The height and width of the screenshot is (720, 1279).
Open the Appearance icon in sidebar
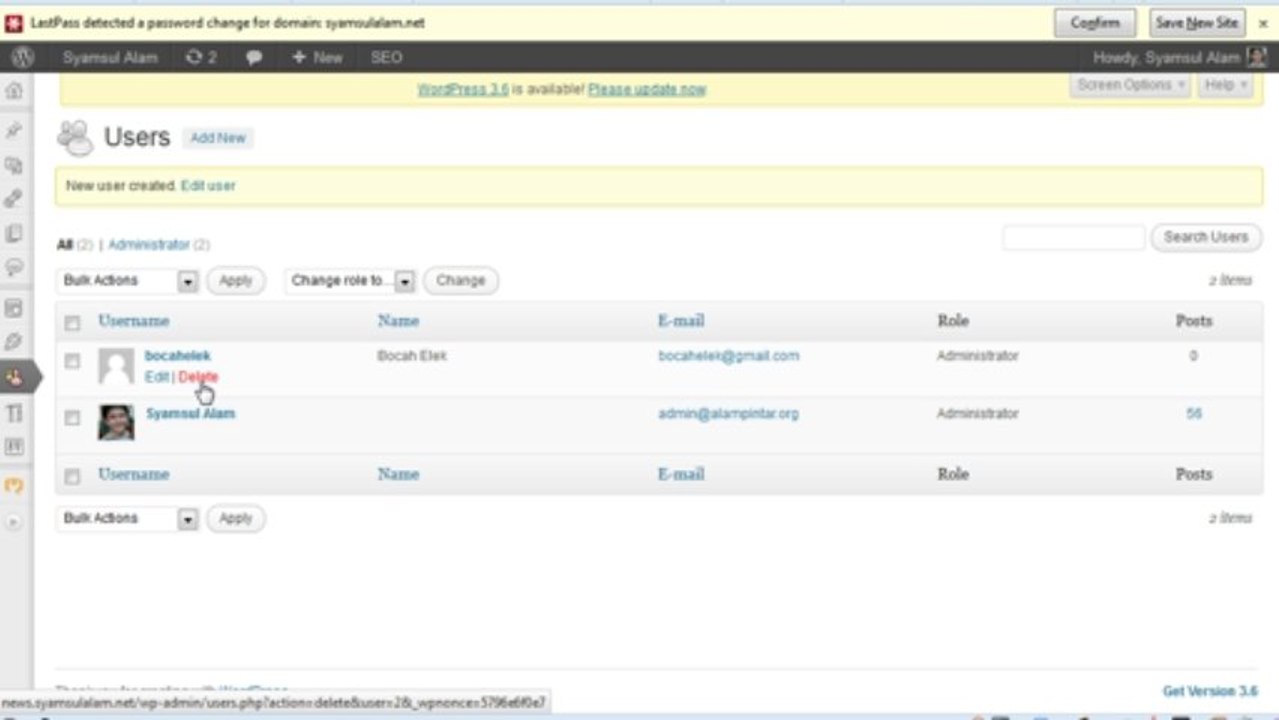tap(14, 308)
